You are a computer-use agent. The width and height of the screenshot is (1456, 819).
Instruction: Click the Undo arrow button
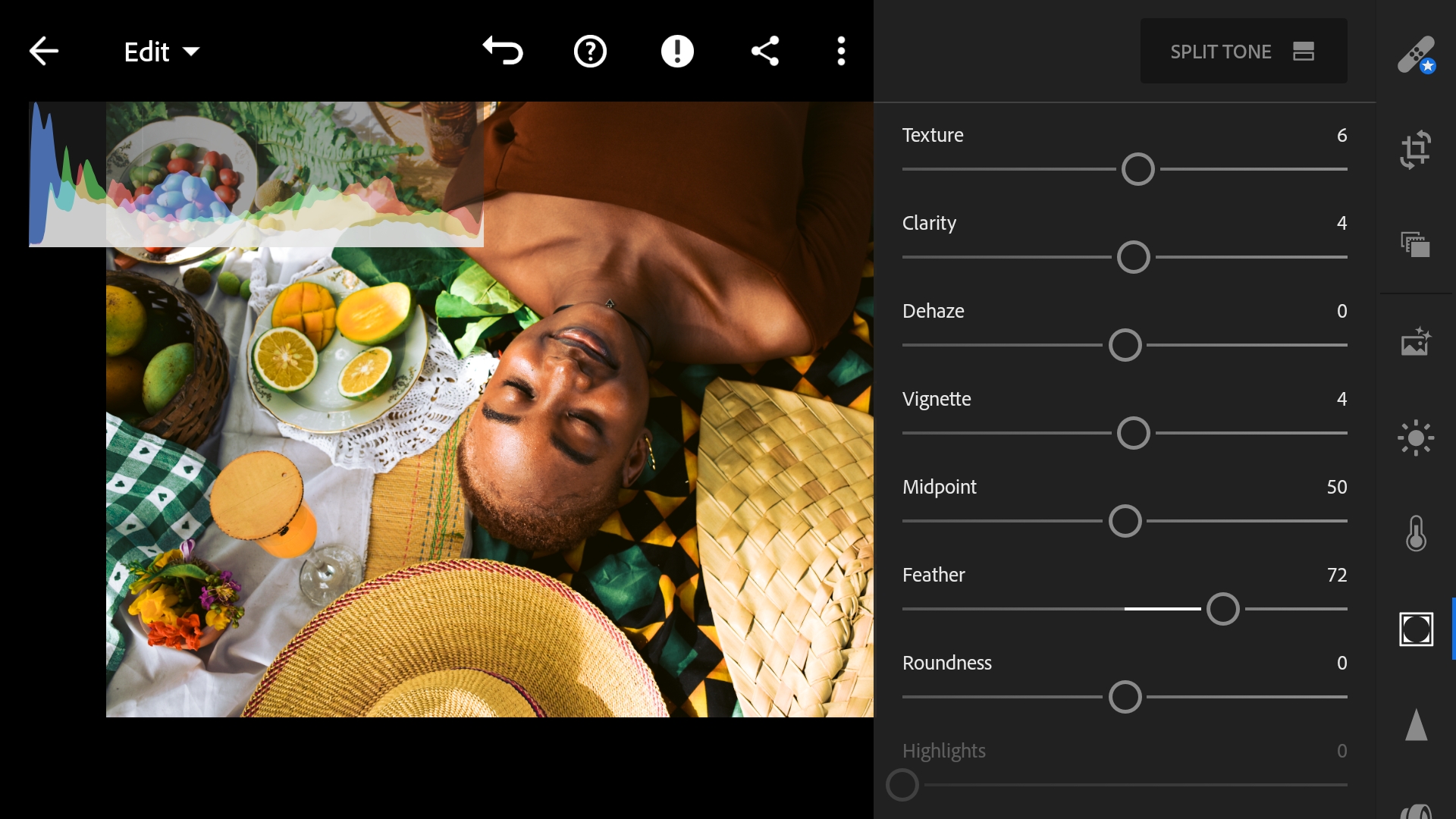tap(502, 51)
